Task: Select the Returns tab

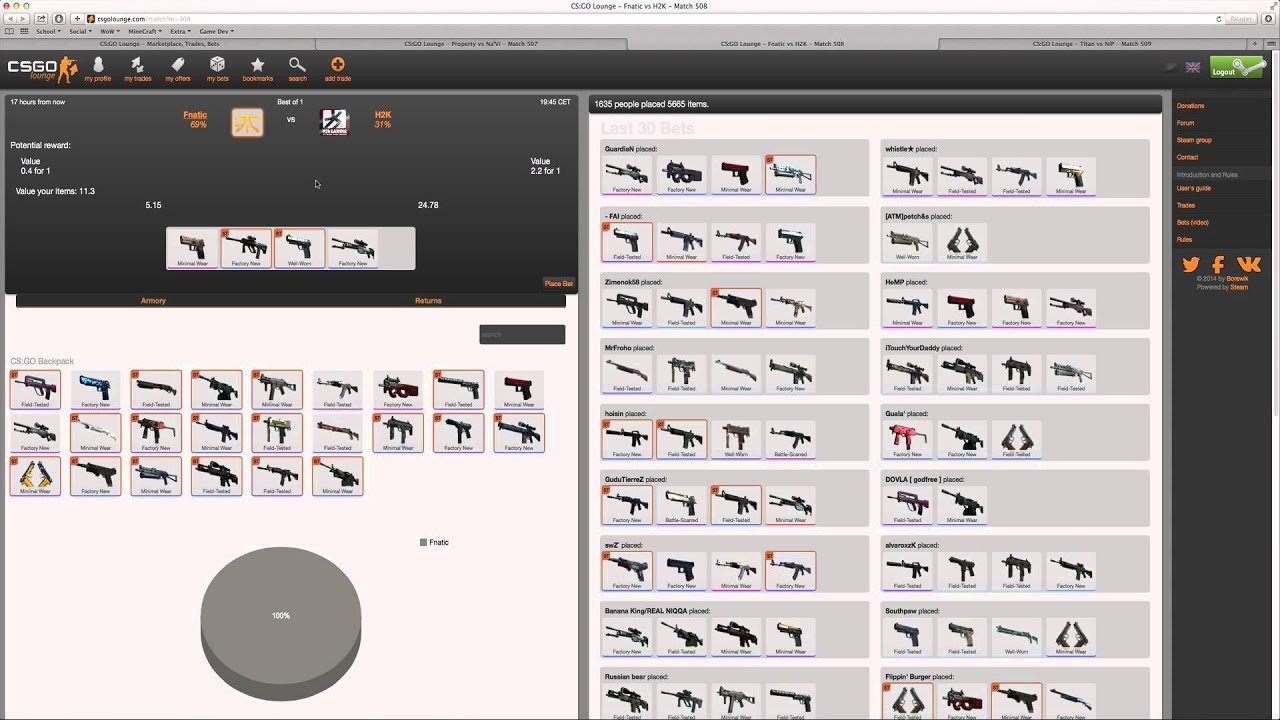Action: tap(428, 300)
